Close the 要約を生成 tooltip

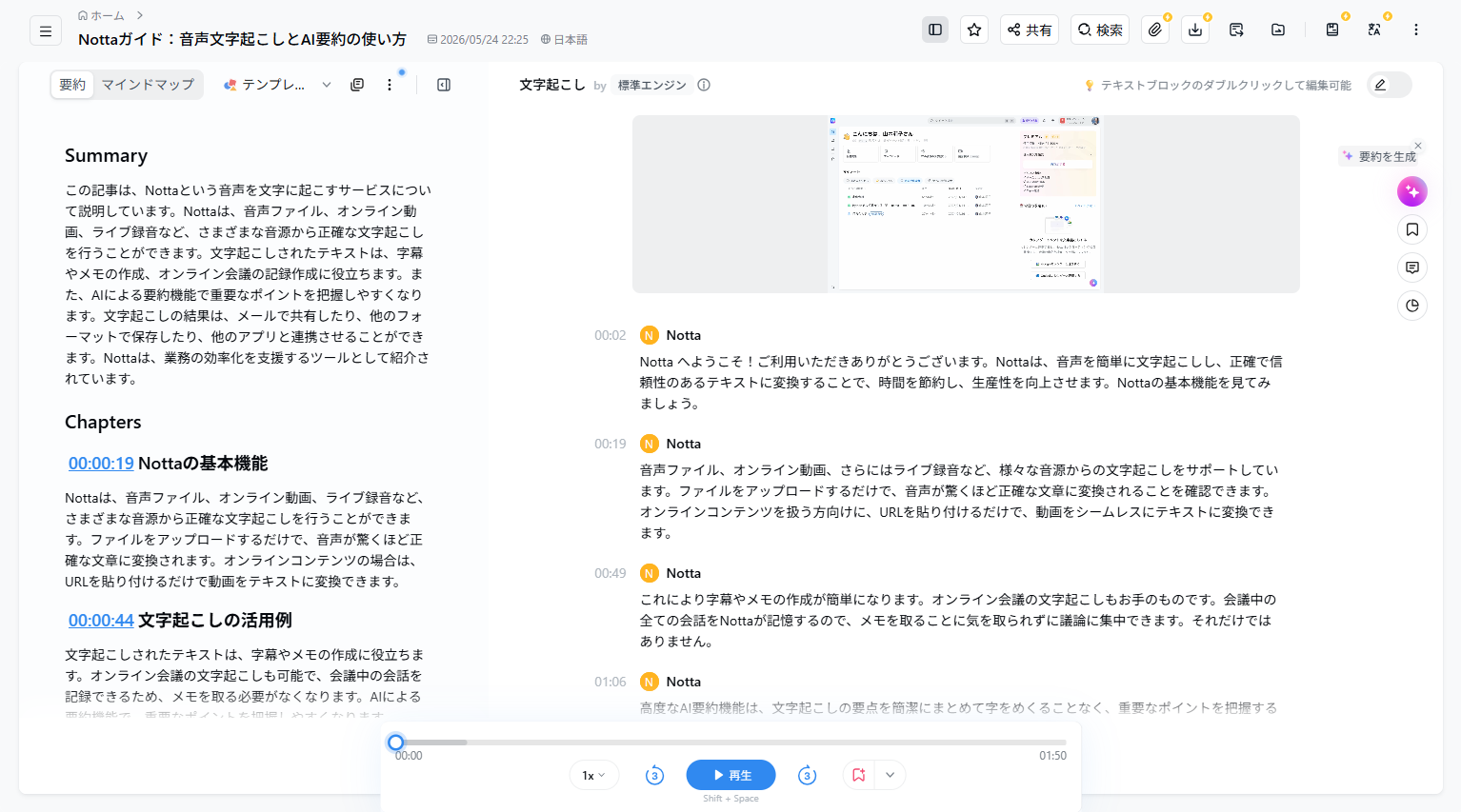coord(1418,146)
